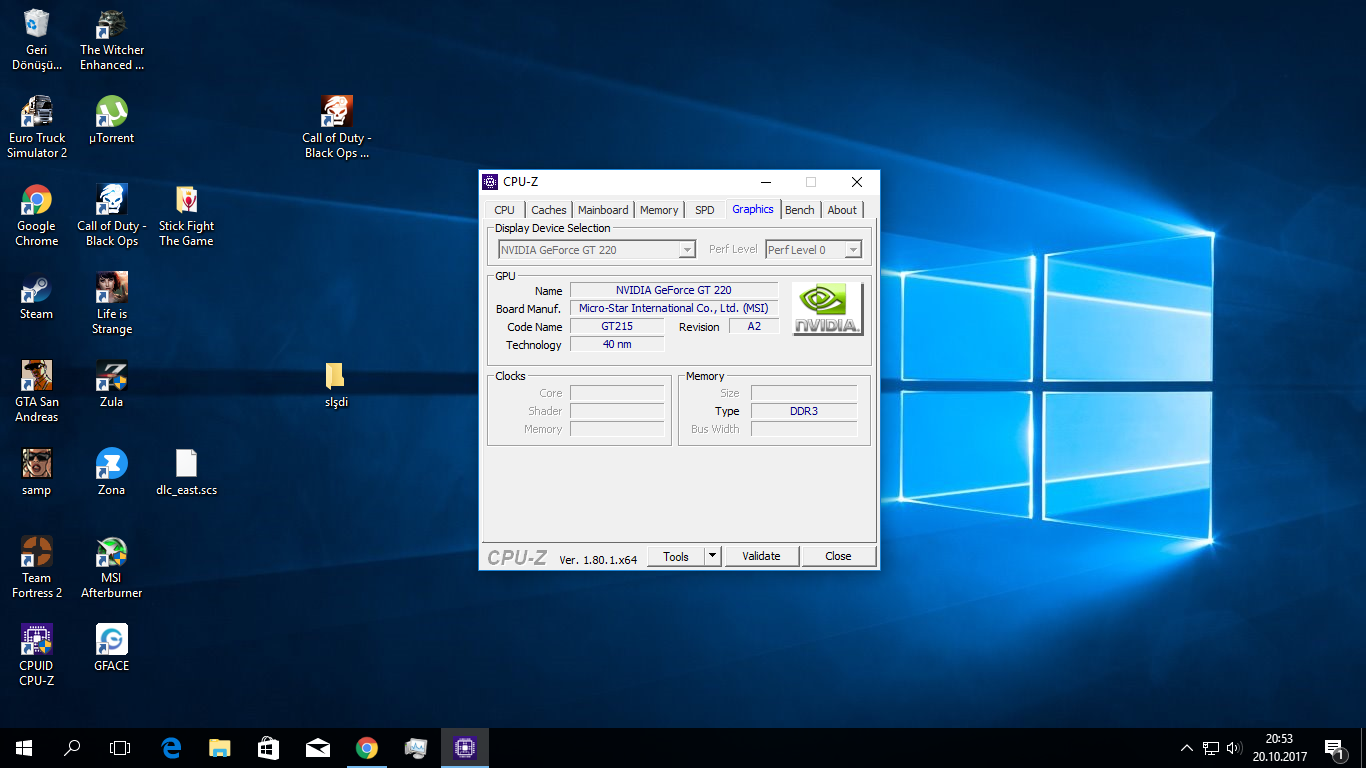Switch to the Caches tab

(549, 210)
